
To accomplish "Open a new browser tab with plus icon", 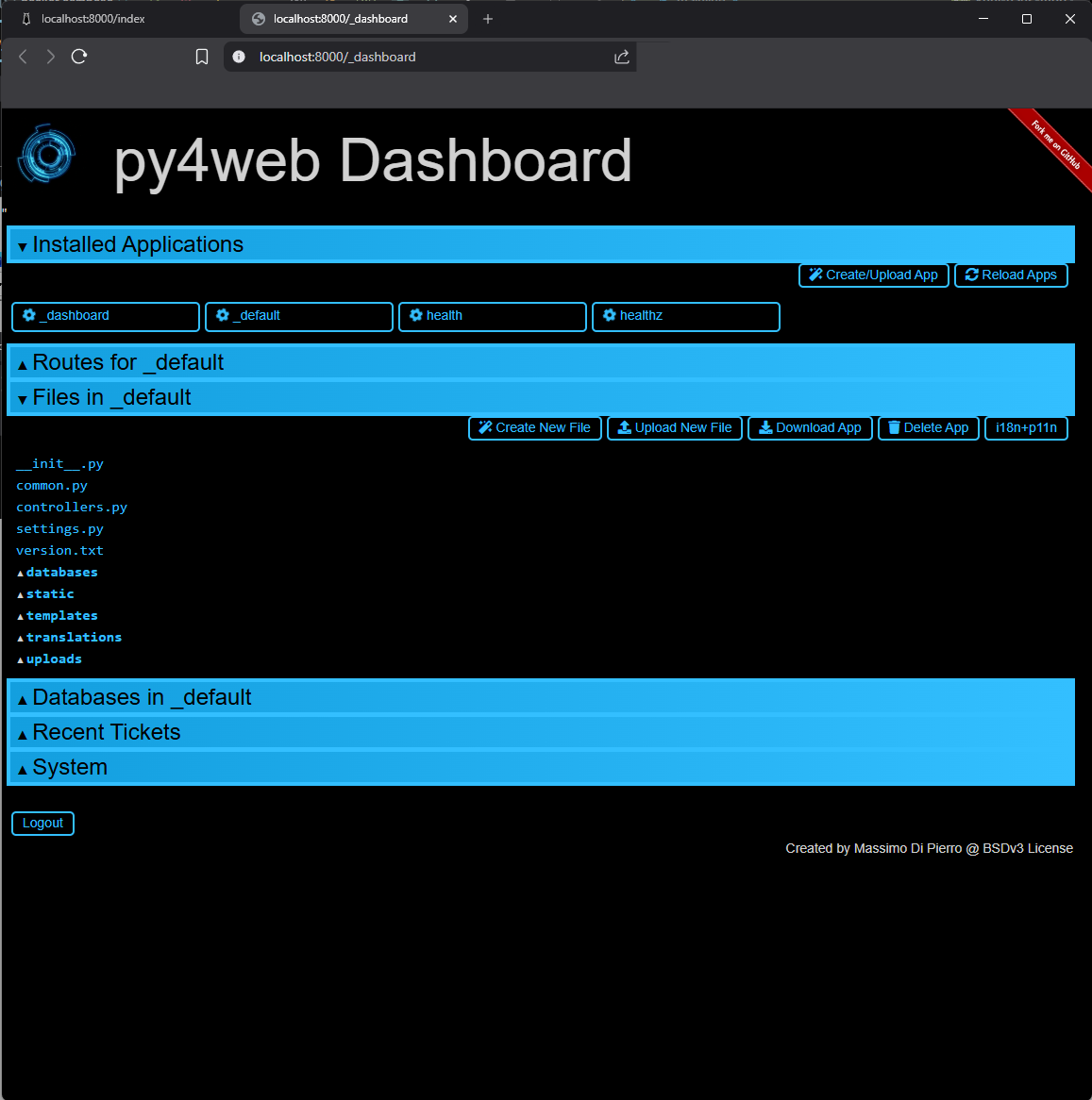I will 488,19.
